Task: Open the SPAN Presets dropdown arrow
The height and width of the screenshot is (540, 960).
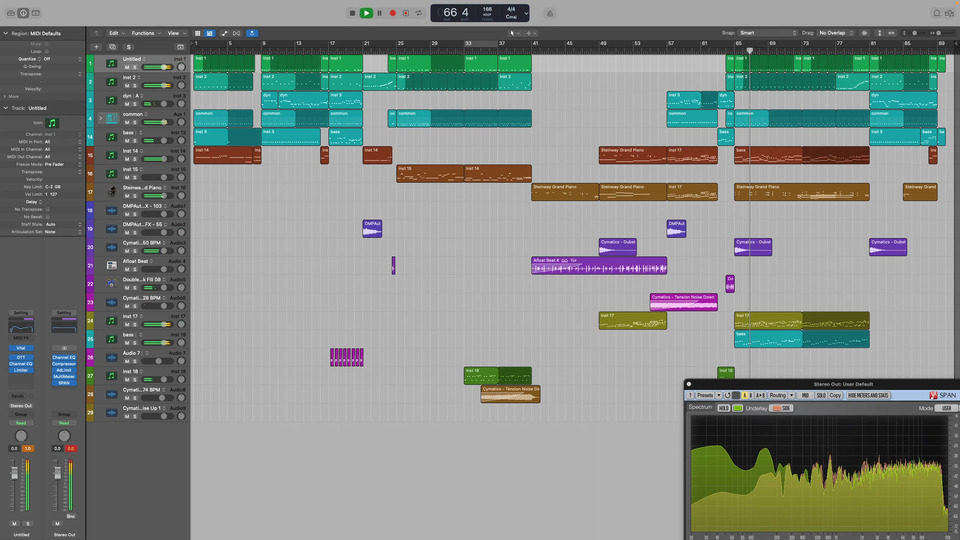Action: tap(719, 396)
